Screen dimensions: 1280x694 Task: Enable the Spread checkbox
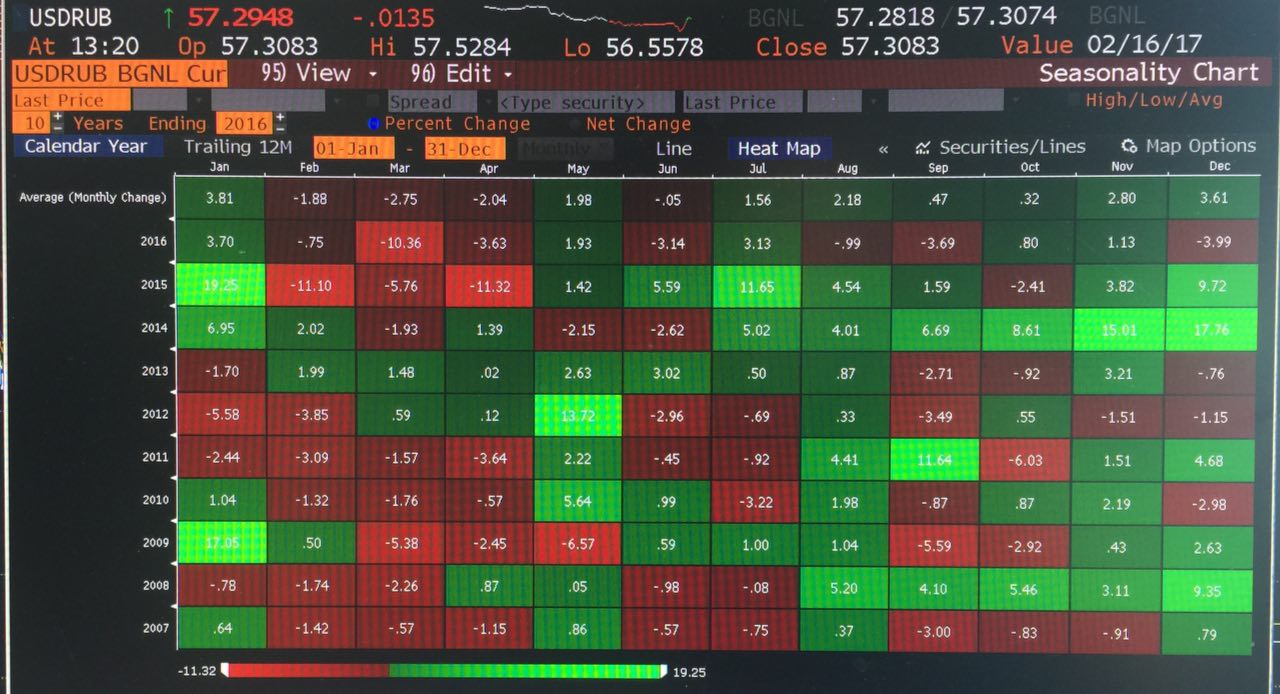point(374,101)
